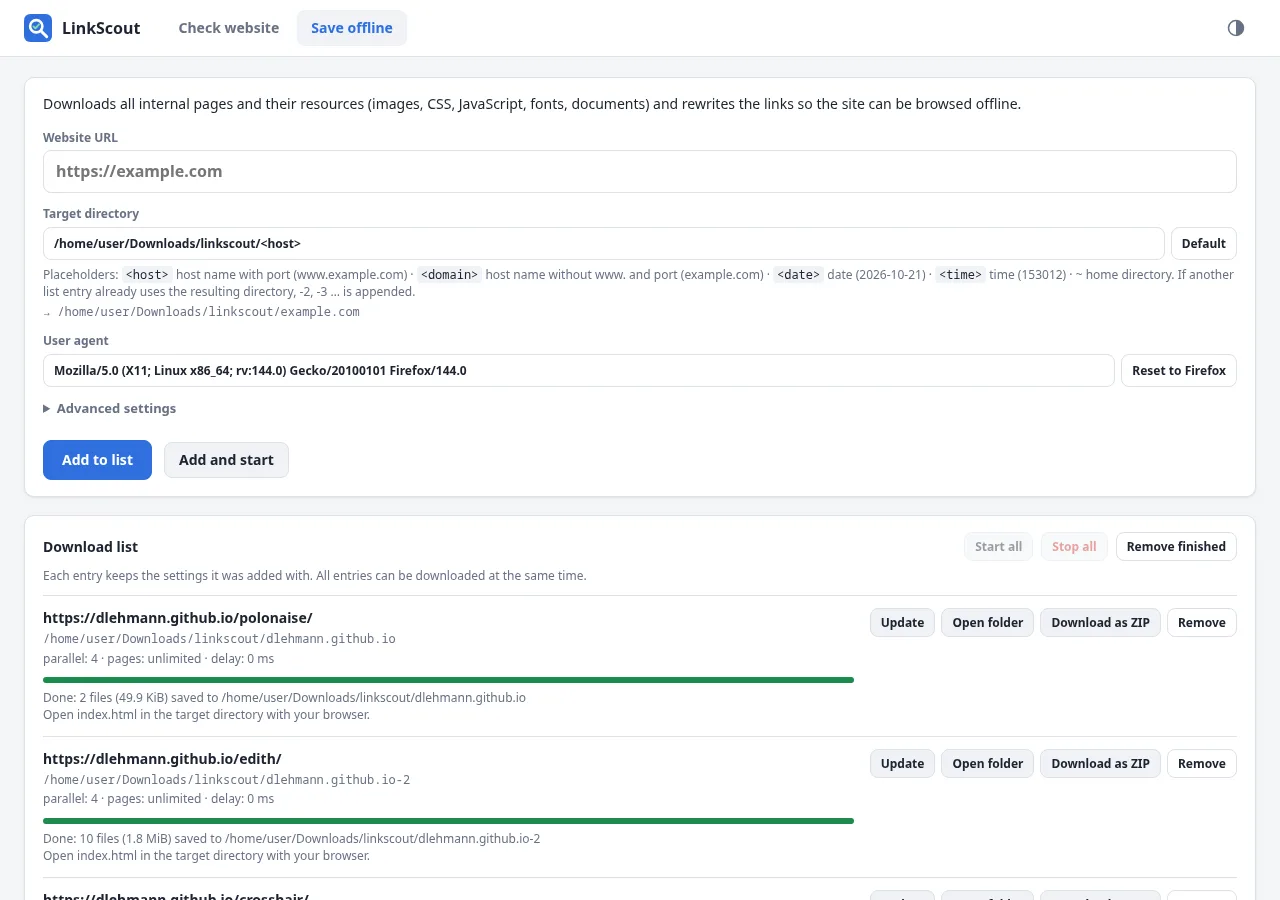Click the <time> placeholder chip
Screen dimensions: 1280x900
(960, 275)
